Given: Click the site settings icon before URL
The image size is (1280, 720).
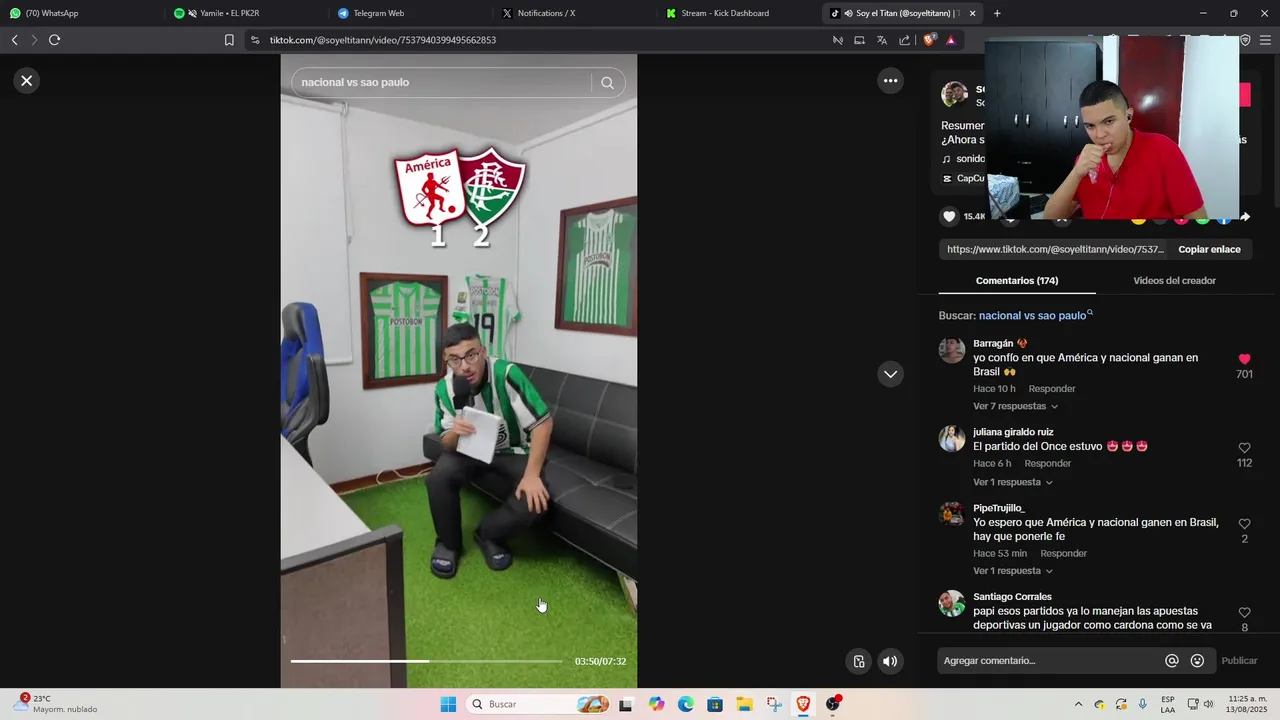Looking at the screenshot, I should coord(255,40).
